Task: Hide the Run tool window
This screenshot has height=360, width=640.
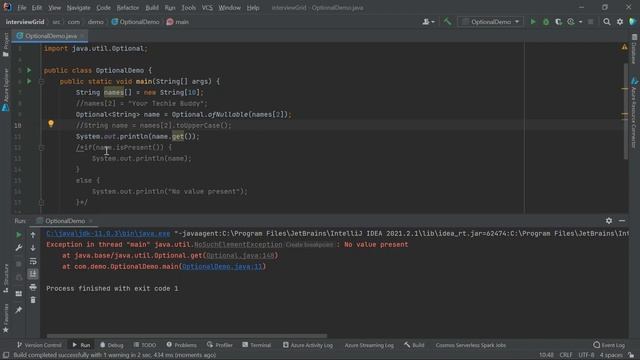Action: click(x=622, y=220)
